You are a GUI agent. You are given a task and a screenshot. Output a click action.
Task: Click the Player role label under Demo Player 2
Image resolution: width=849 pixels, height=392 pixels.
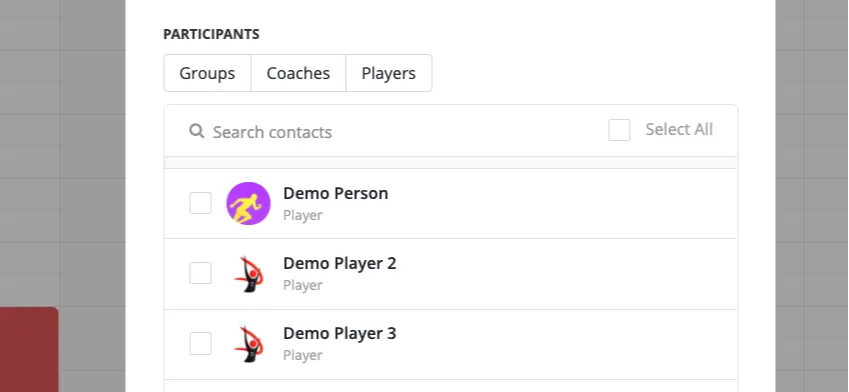coord(303,285)
